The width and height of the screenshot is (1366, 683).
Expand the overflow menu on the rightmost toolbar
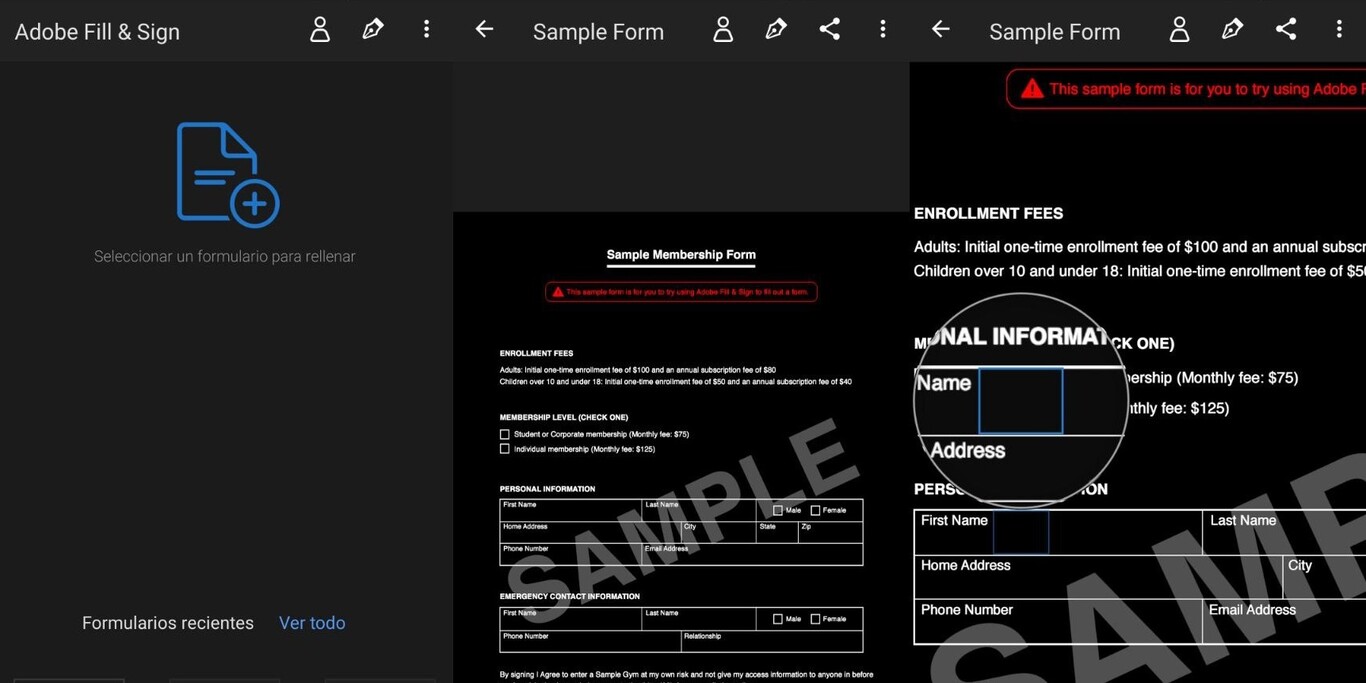pyautogui.click(x=1339, y=29)
